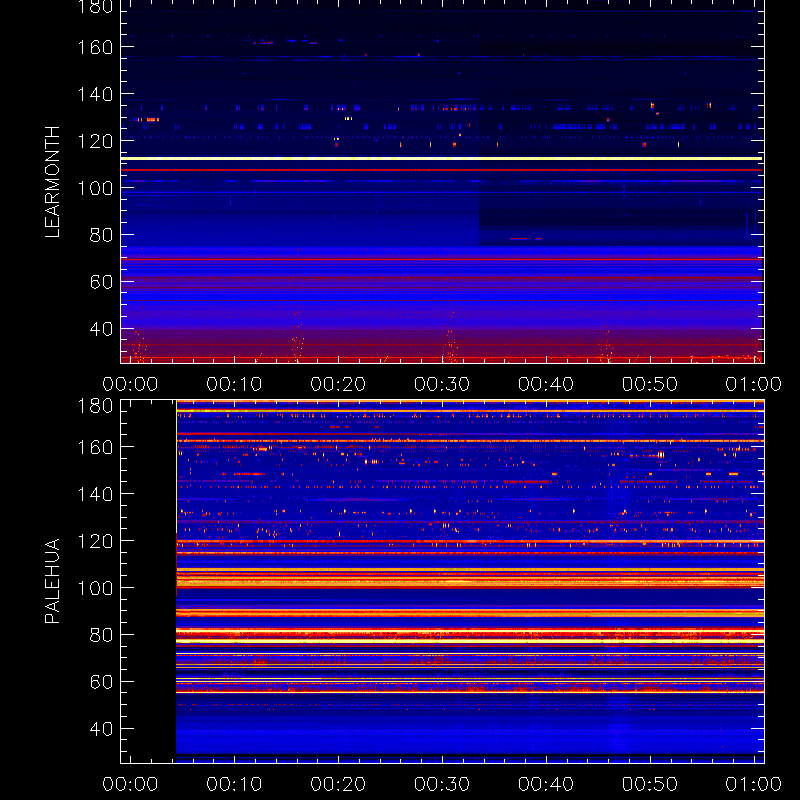Pick the 120 tick label on PALEHUA axis
800x800 pixels.
click(x=95, y=541)
